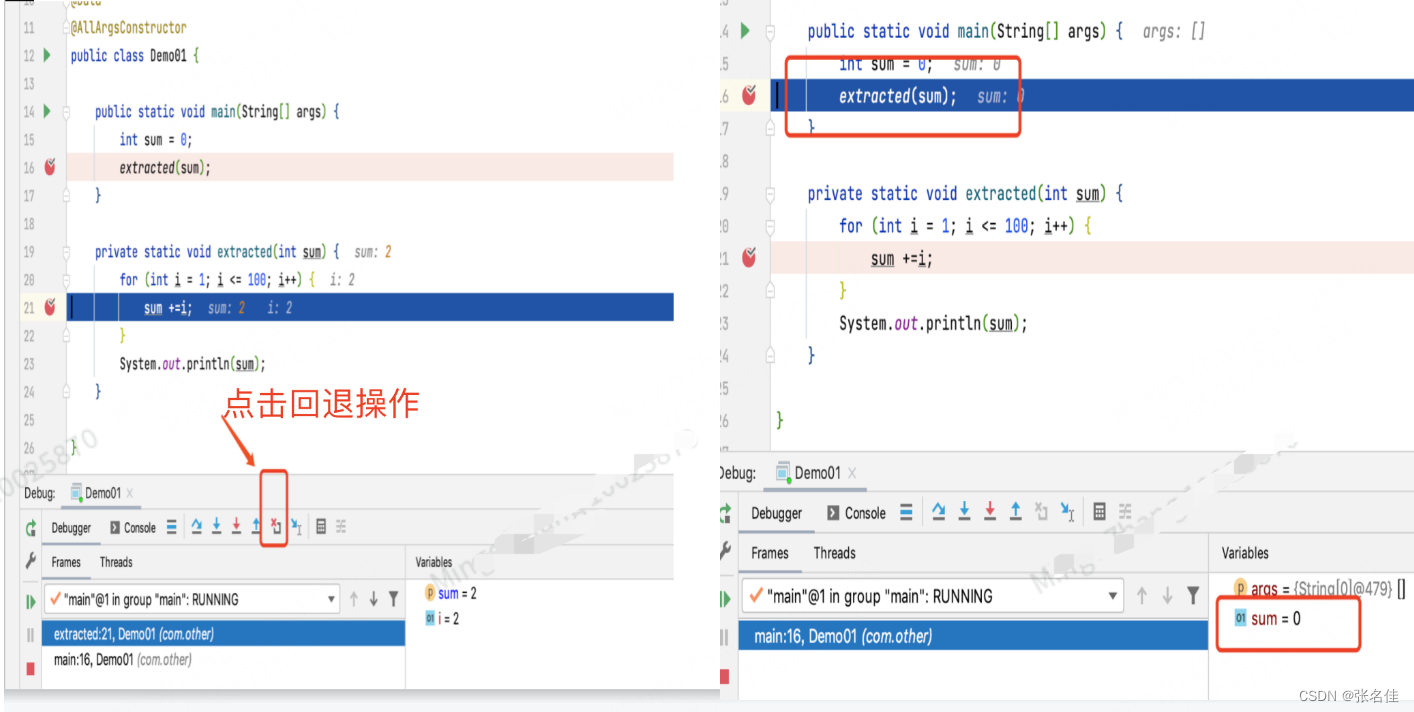Click Step Into icon in right screenshot's debugger
This screenshot has width=1414, height=712.
[964, 512]
